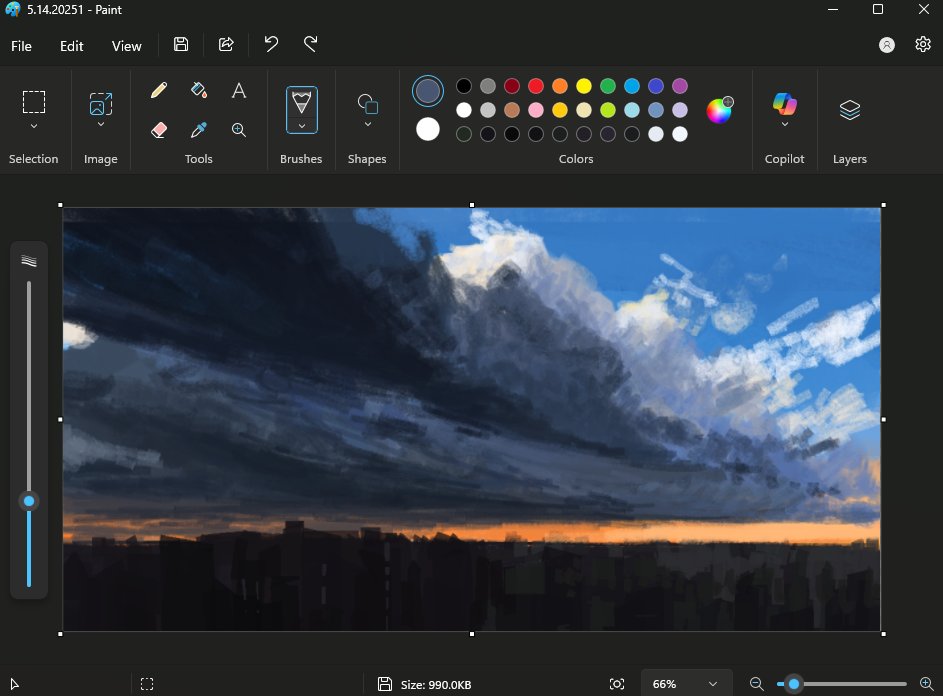Pick the brown color swatch
943x696 pixels.
(512, 110)
